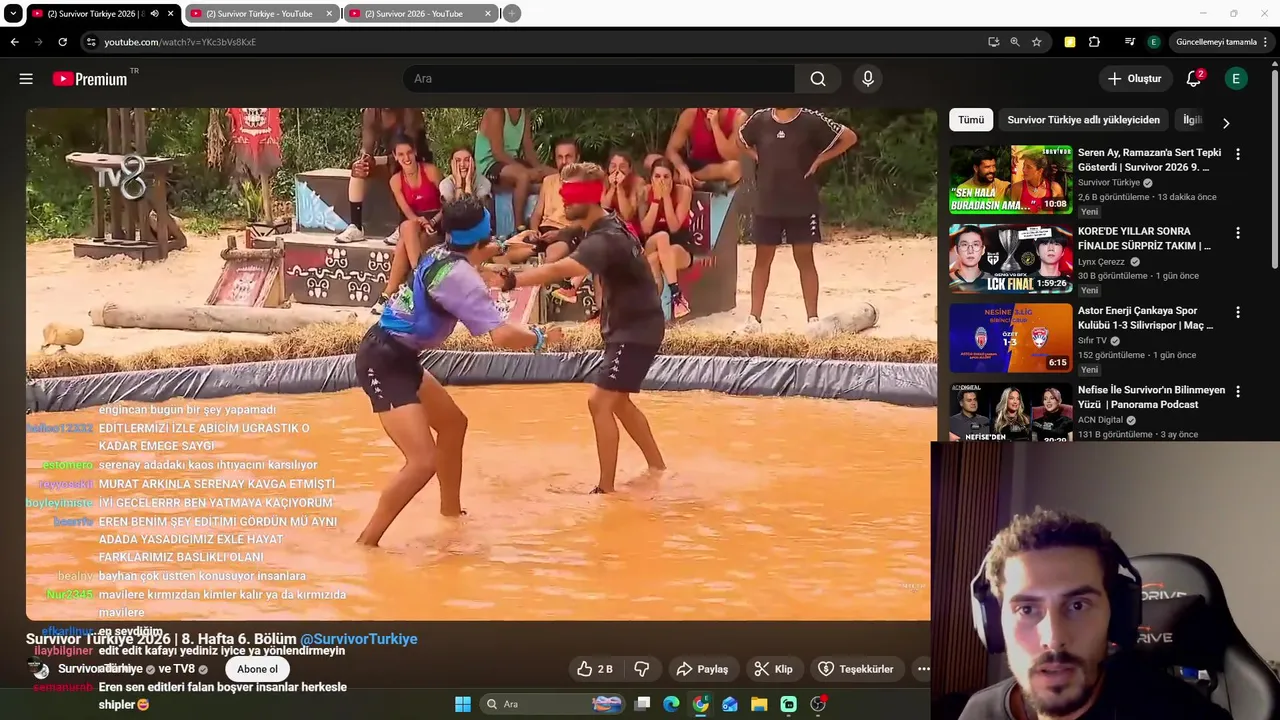Screen dimensions: 1280x720
Task: Start voice search with microphone icon
Action: [x=867, y=79]
